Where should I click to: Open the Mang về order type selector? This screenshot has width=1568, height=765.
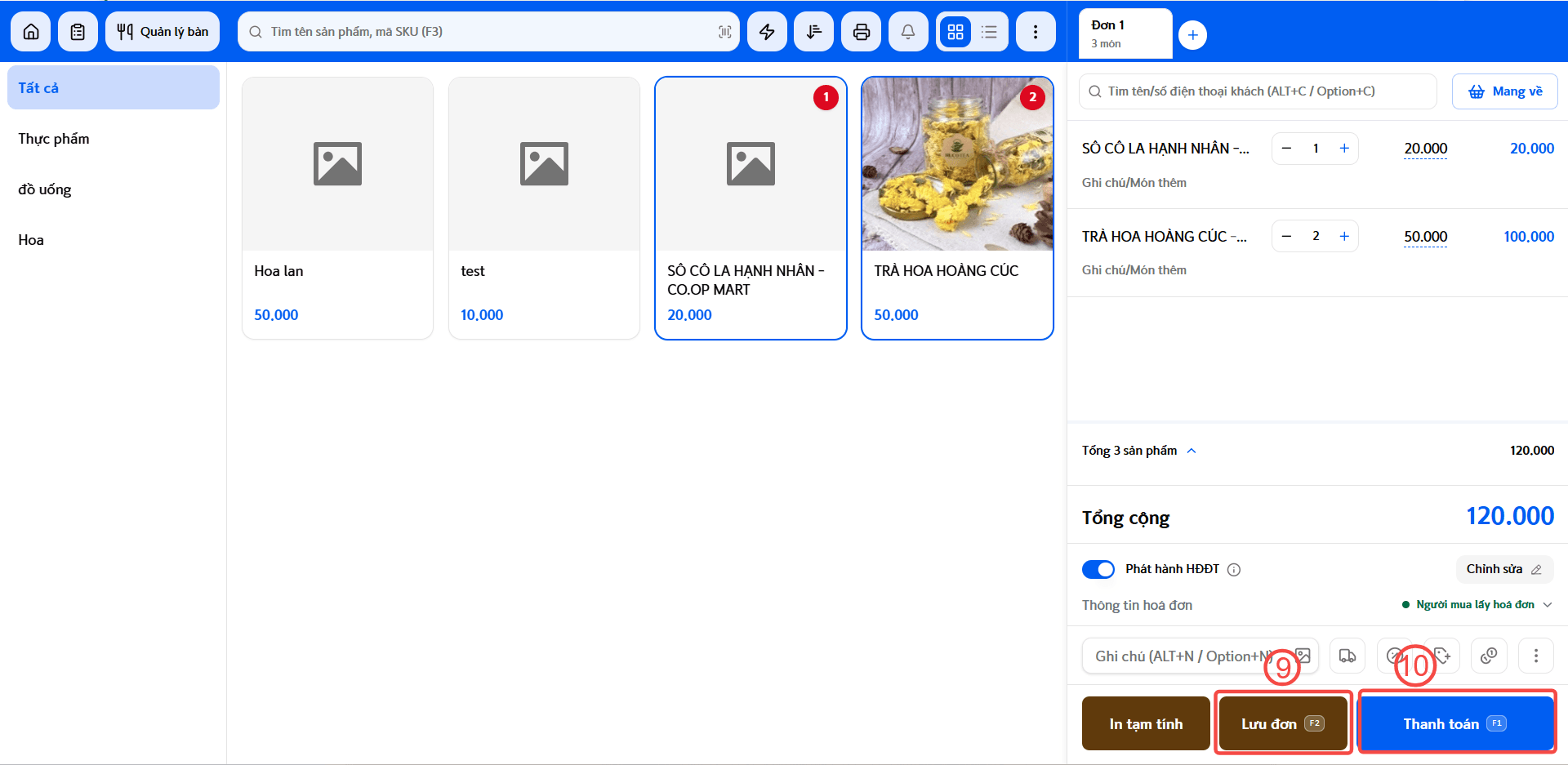[x=1505, y=91]
